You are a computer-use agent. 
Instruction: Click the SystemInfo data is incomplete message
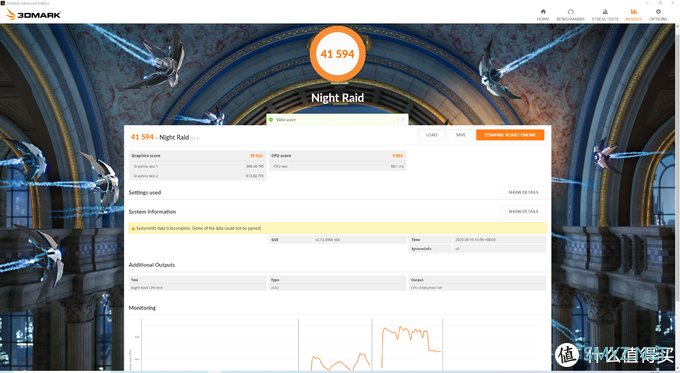click(199, 228)
